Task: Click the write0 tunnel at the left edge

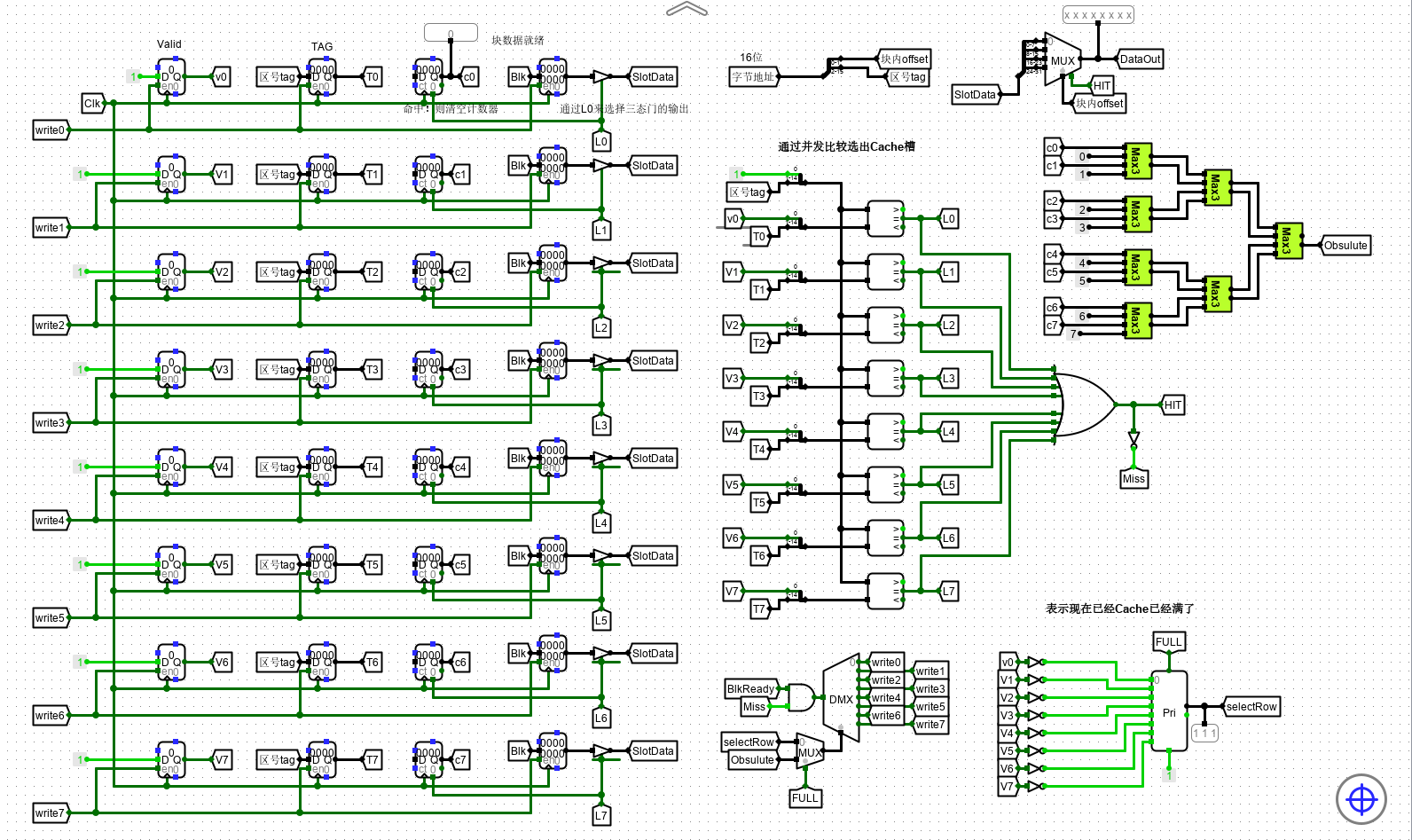Action: (x=51, y=130)
